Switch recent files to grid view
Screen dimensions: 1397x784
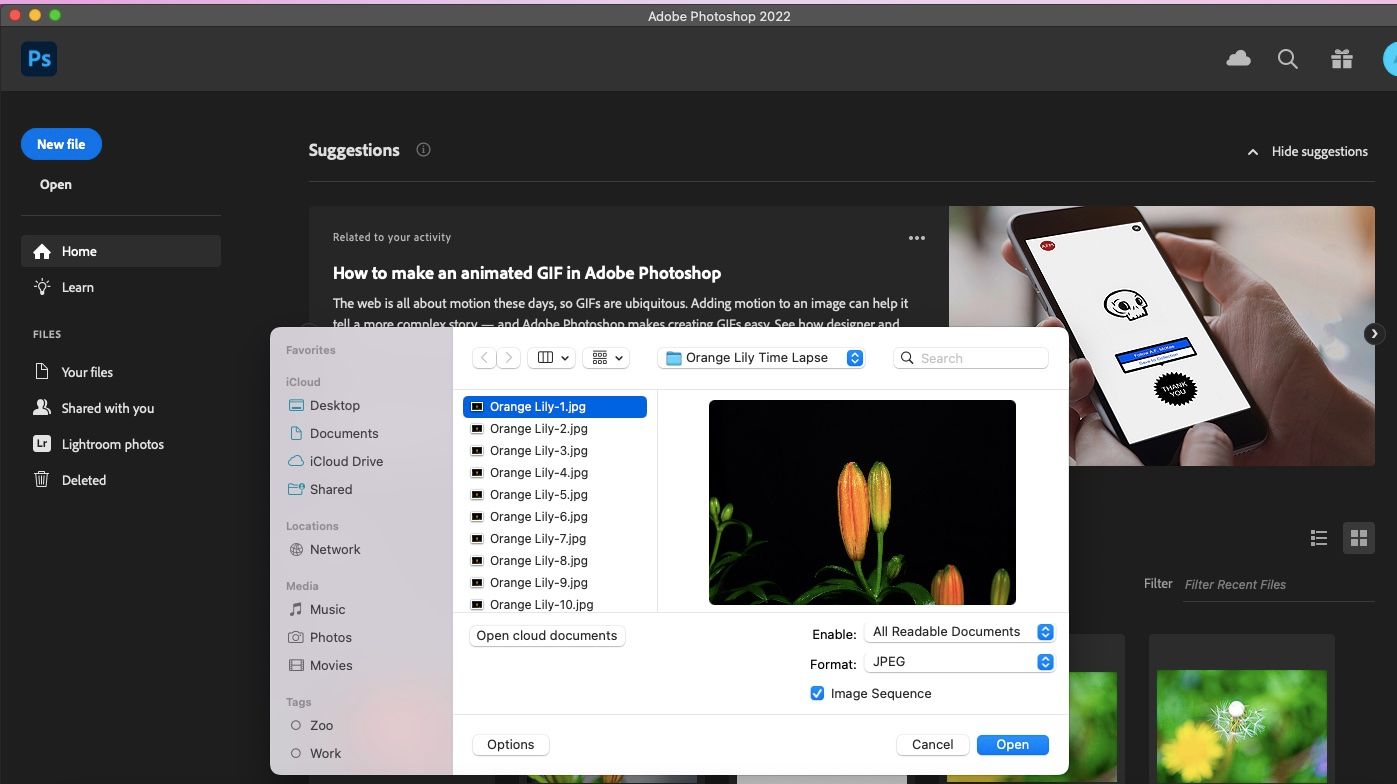pos(1358,538)
